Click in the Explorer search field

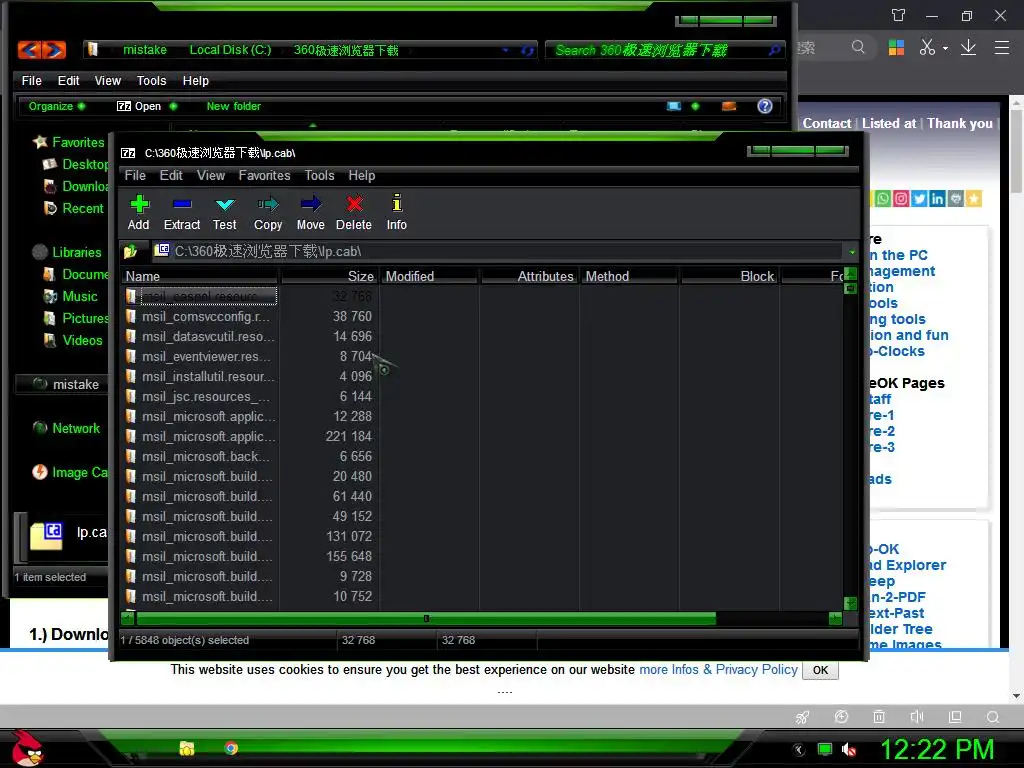(x=658, y=50)
